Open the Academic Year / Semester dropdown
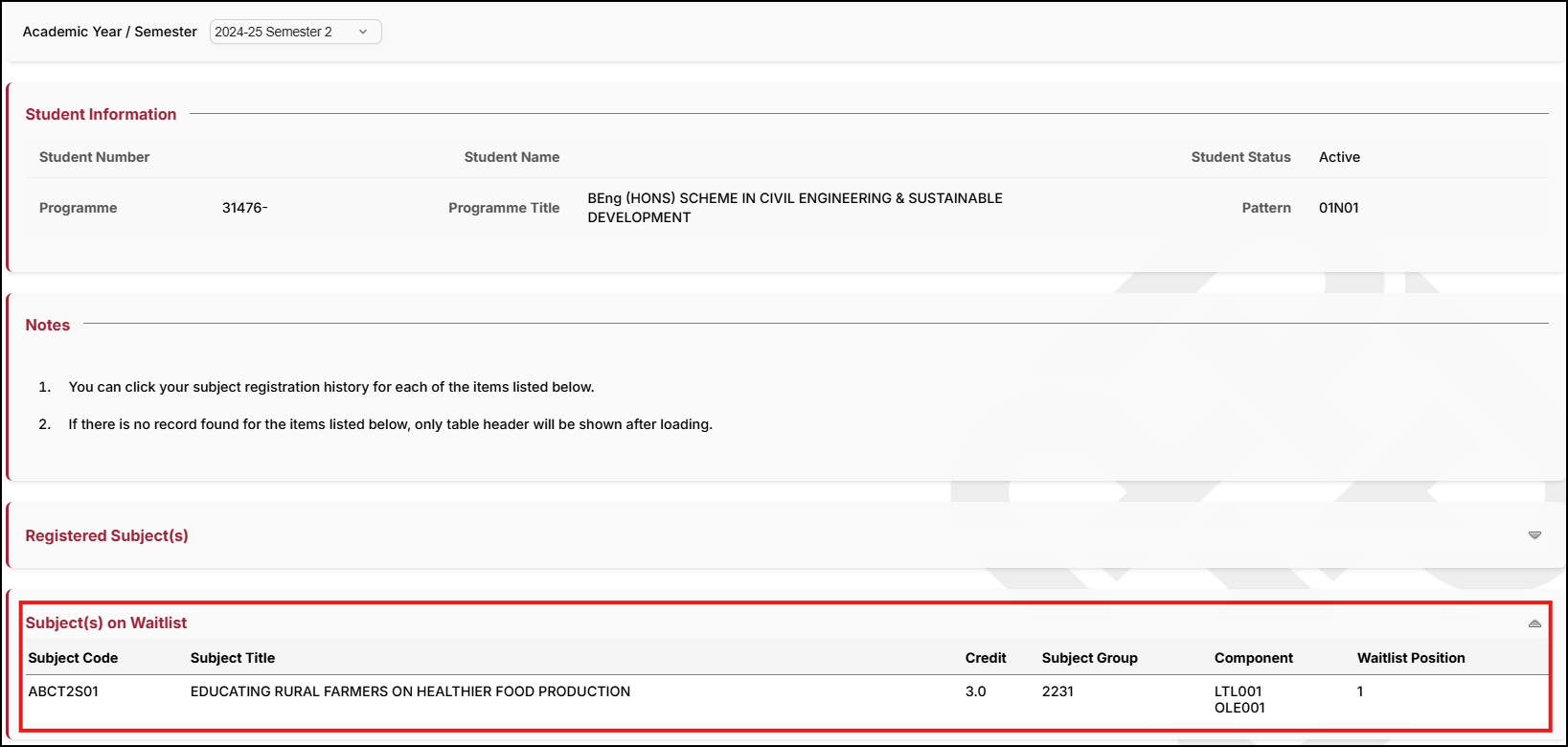Viewport: 1568px width, 747px height. pos(295,32)
